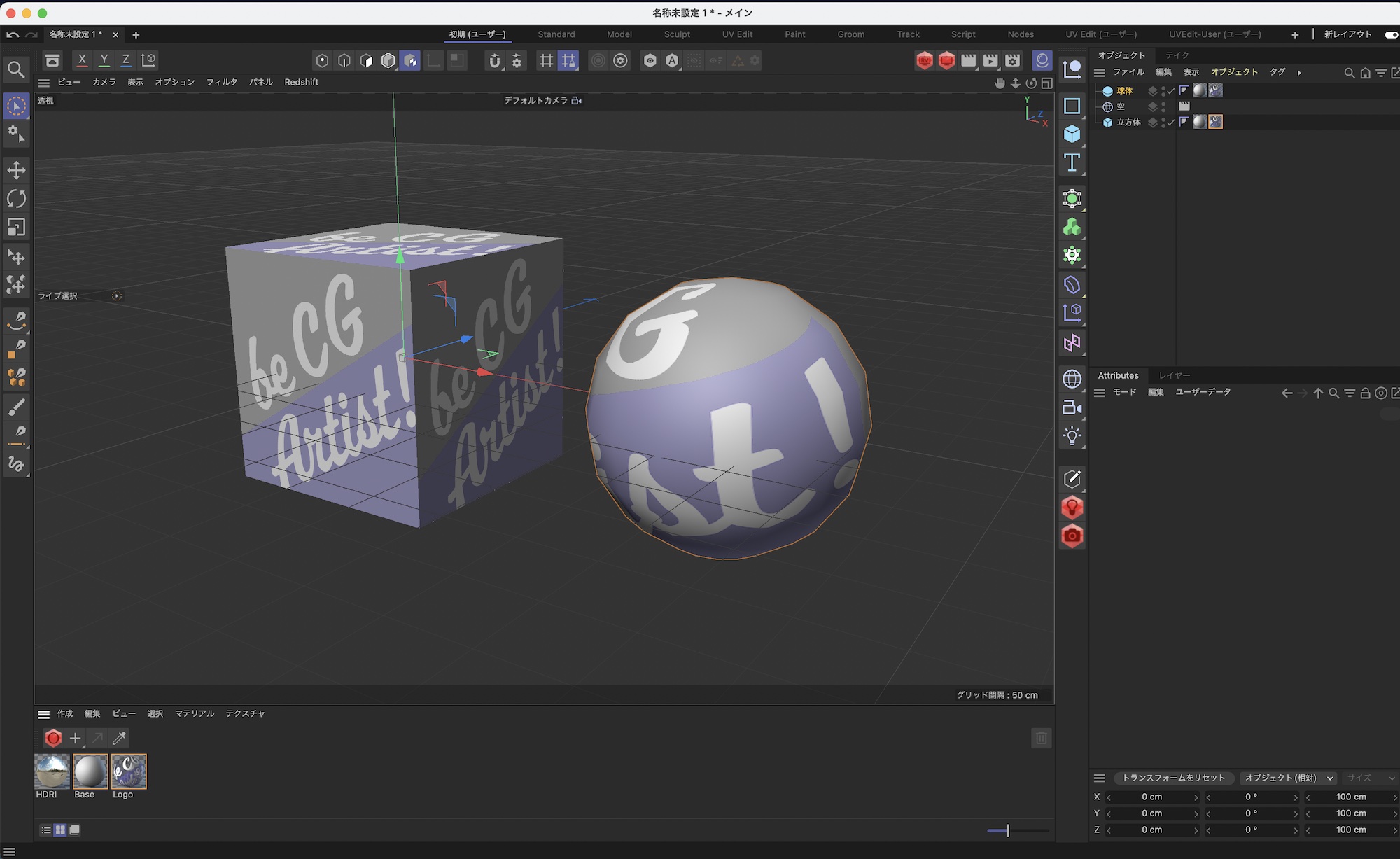Open サイズ dropdown in coordinates

click(x=1371, y=778)
